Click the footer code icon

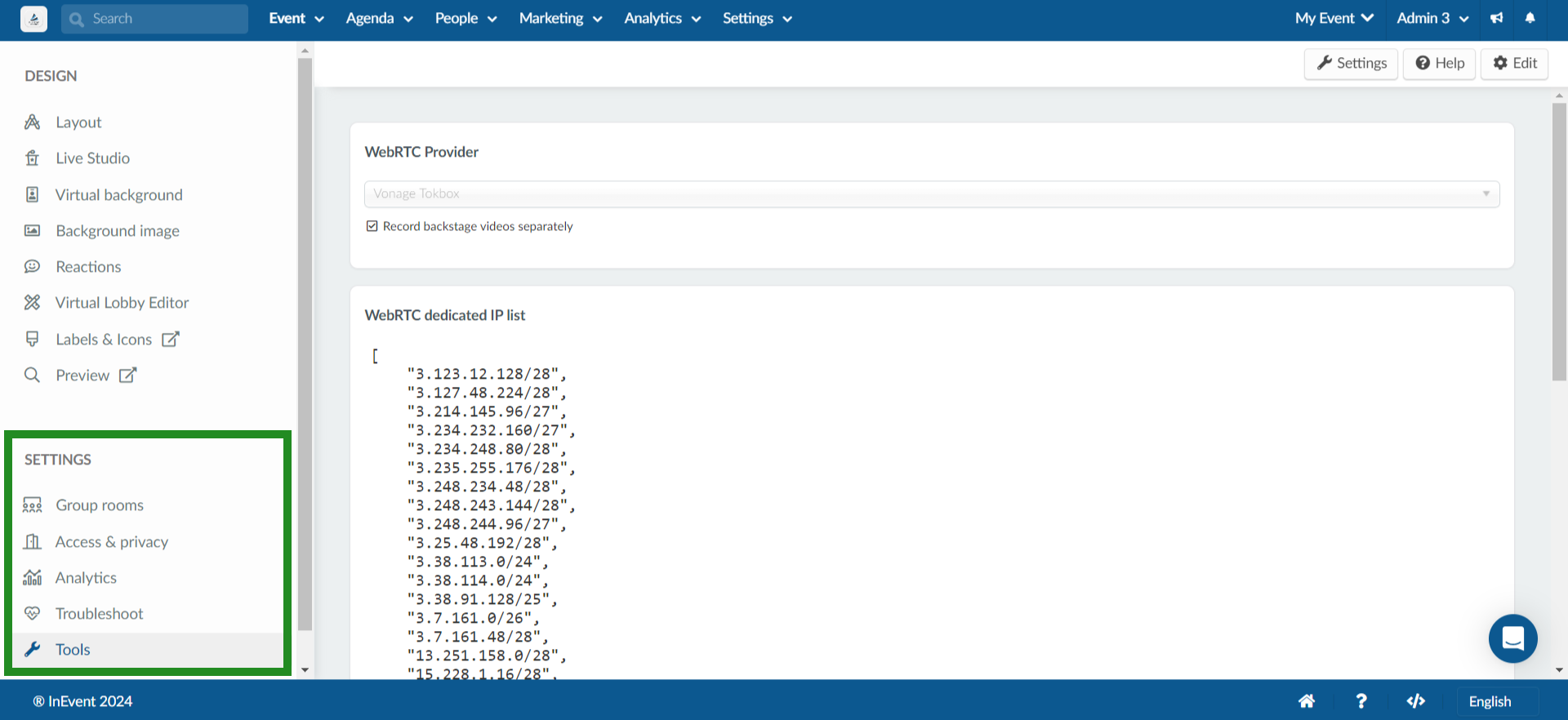pyautogui.click(x=1416, y=701)
